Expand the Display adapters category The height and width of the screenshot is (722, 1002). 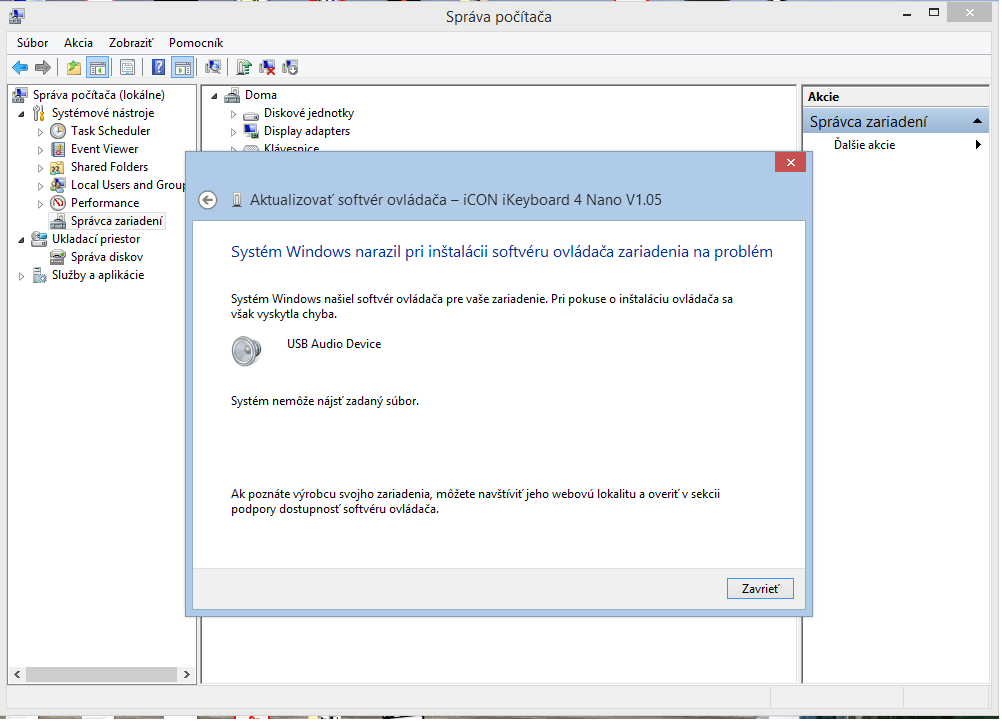tap(233, 132)
